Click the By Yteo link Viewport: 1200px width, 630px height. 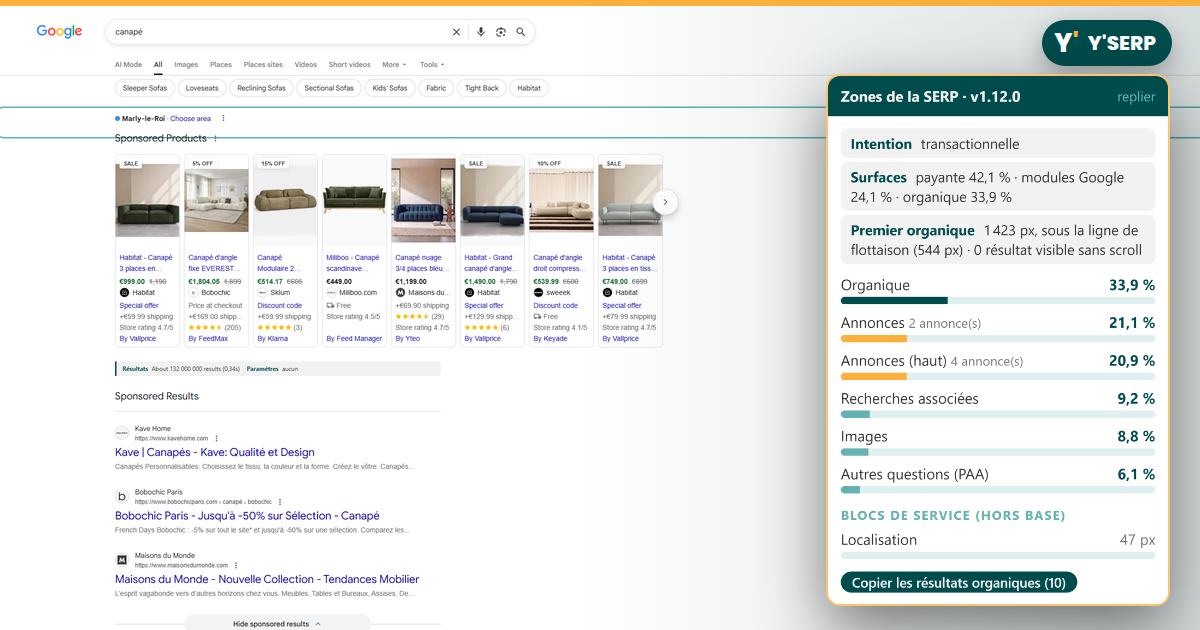407,339
